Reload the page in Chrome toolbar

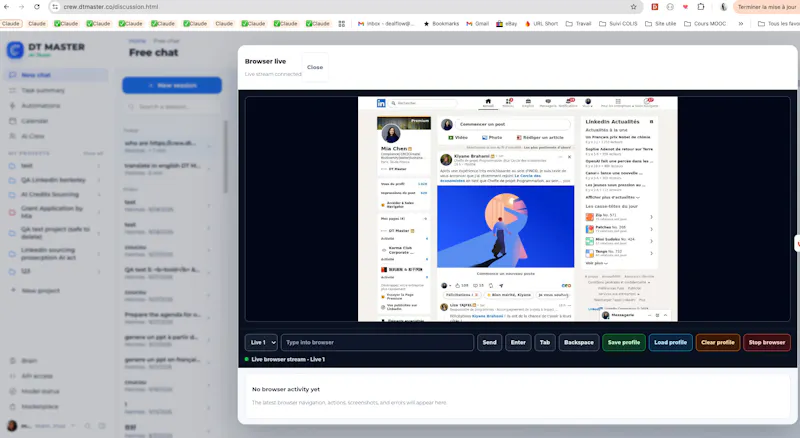[37, 7]
